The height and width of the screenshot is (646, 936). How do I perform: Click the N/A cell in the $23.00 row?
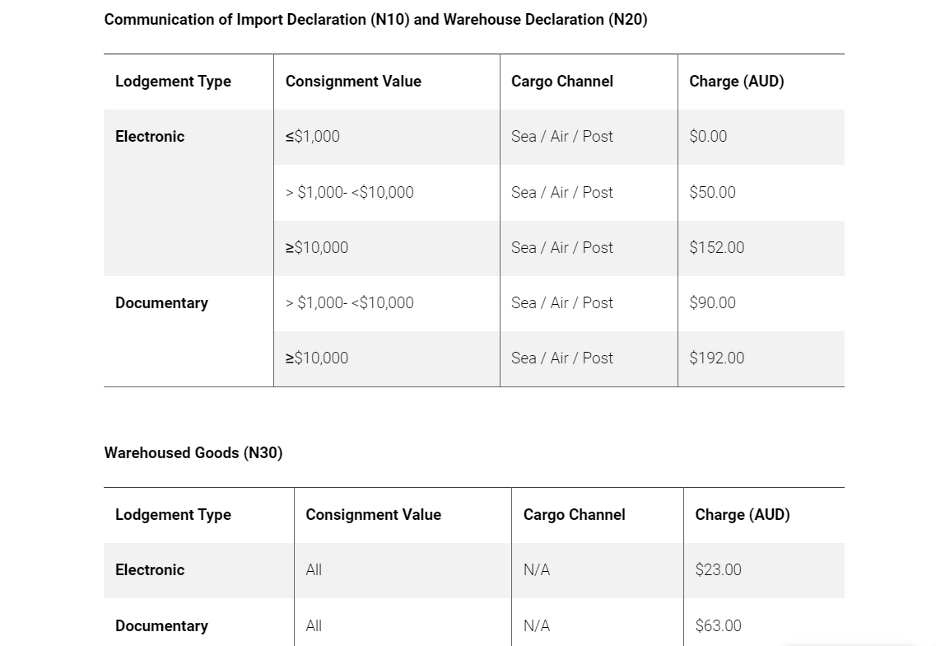tap(536, 570)
